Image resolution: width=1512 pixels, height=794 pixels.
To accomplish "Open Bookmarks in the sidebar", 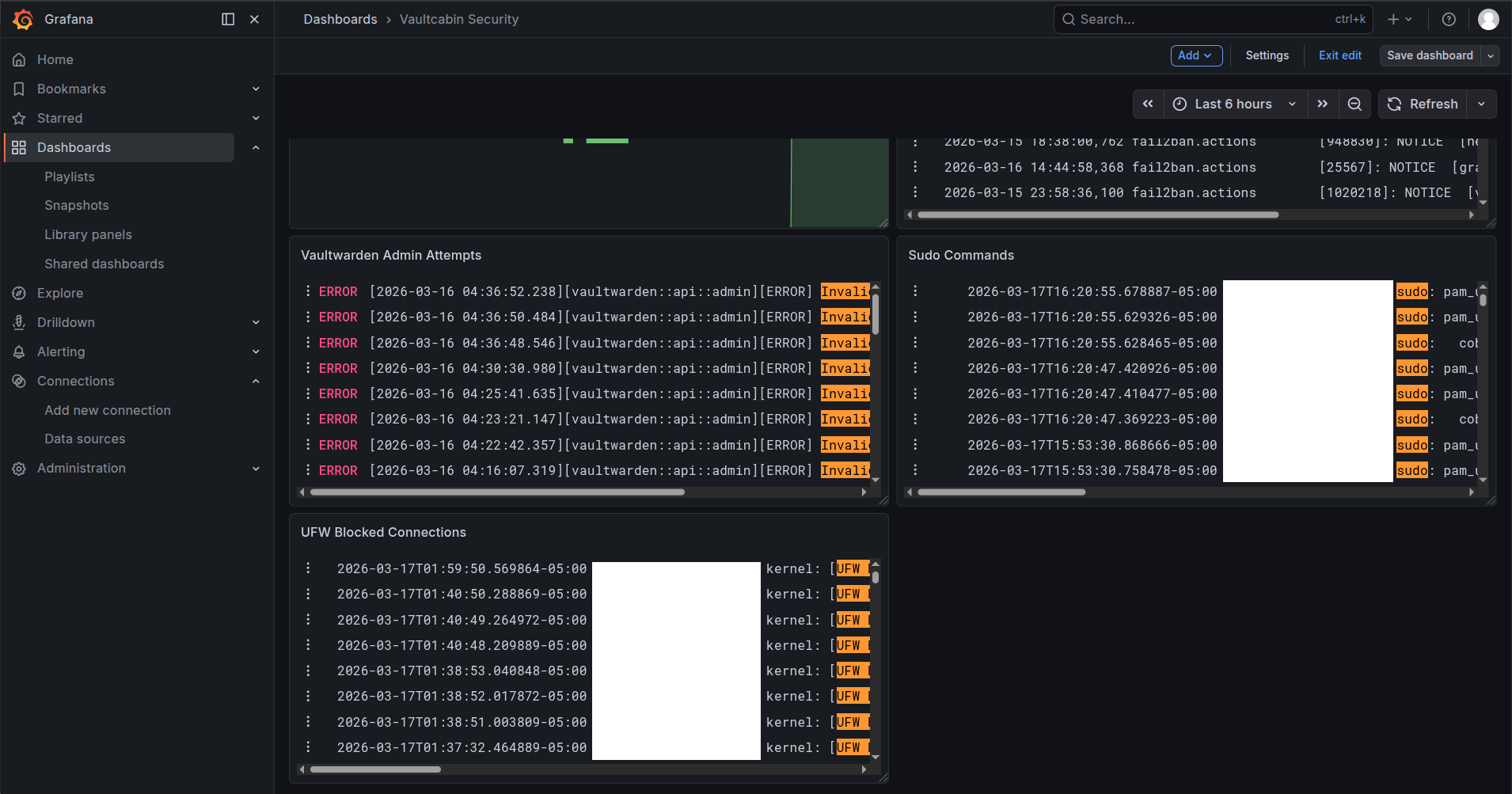I will pos(71,89).
